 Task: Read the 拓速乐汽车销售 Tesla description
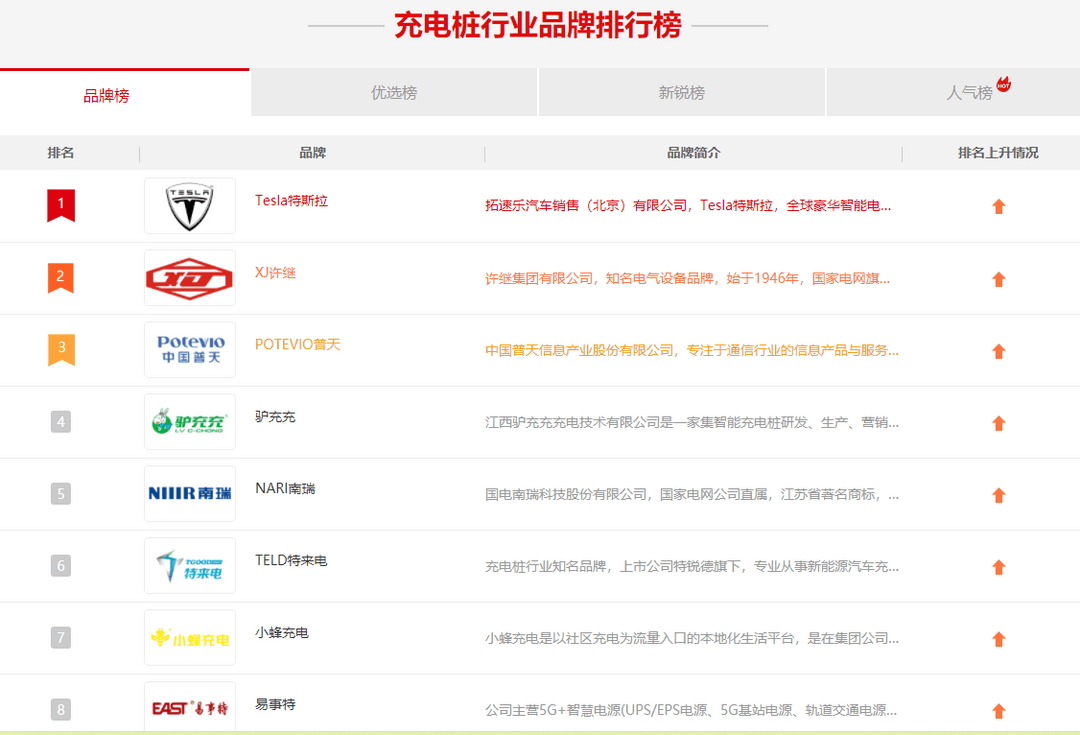coord(688,206)
